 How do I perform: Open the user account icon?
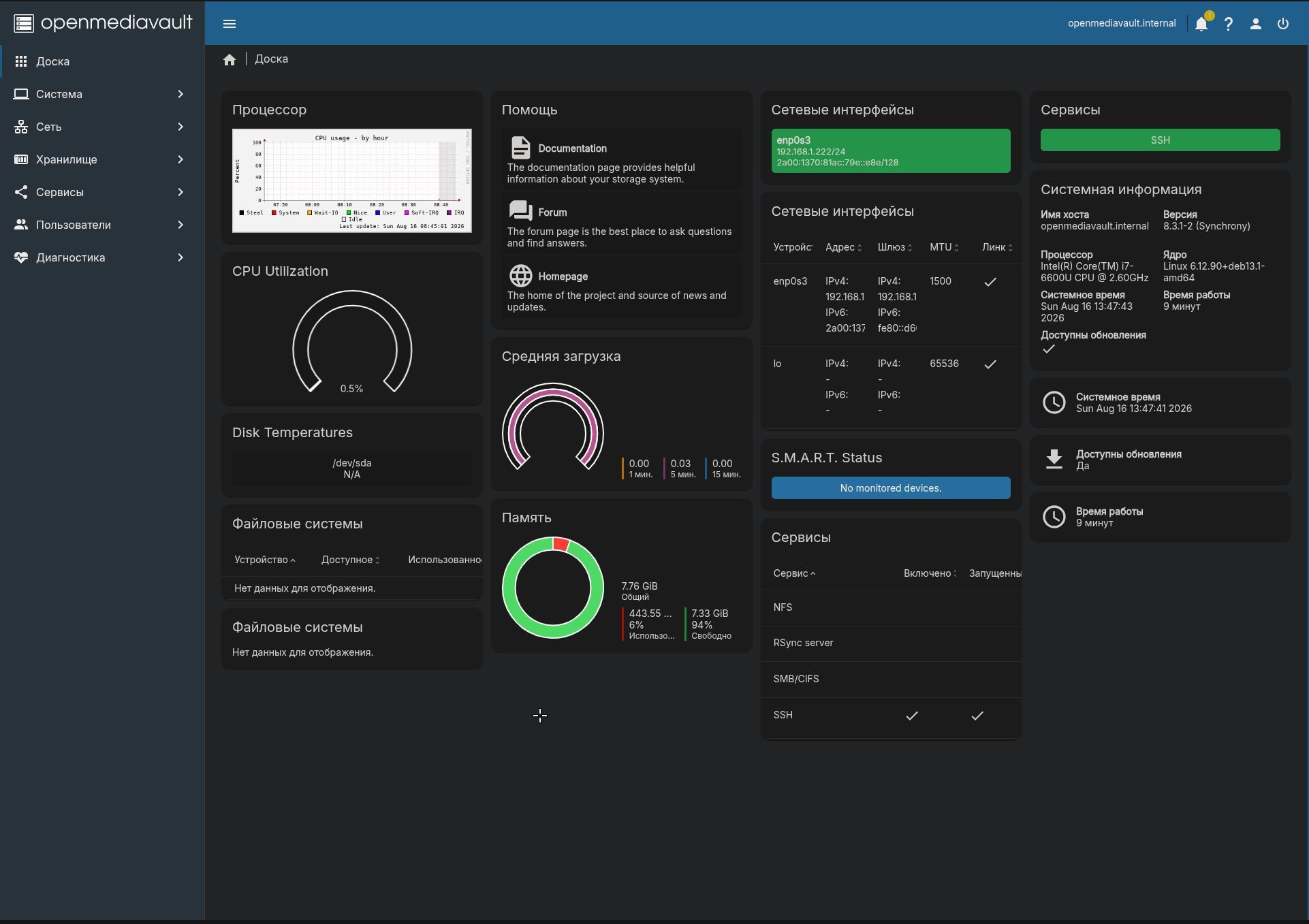(1256, 24)
